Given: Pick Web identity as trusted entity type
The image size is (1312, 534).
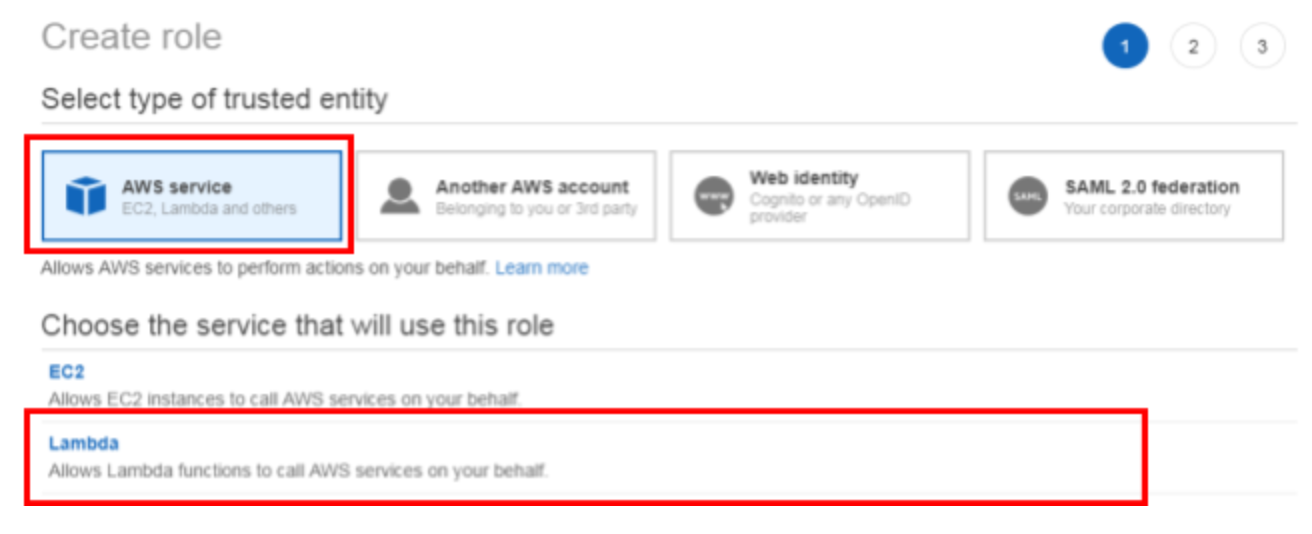Looking at the screenshot, I should tap(803, 178).
